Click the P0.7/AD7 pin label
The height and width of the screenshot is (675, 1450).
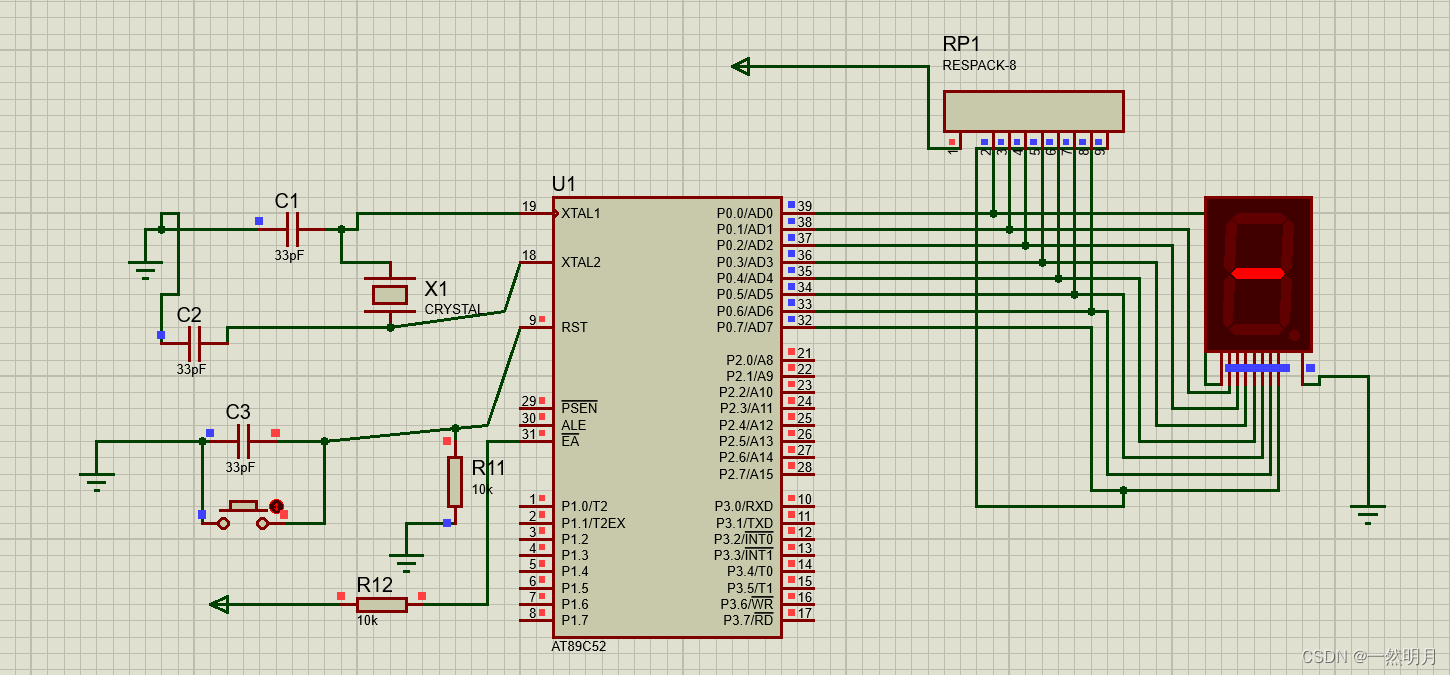745,327
